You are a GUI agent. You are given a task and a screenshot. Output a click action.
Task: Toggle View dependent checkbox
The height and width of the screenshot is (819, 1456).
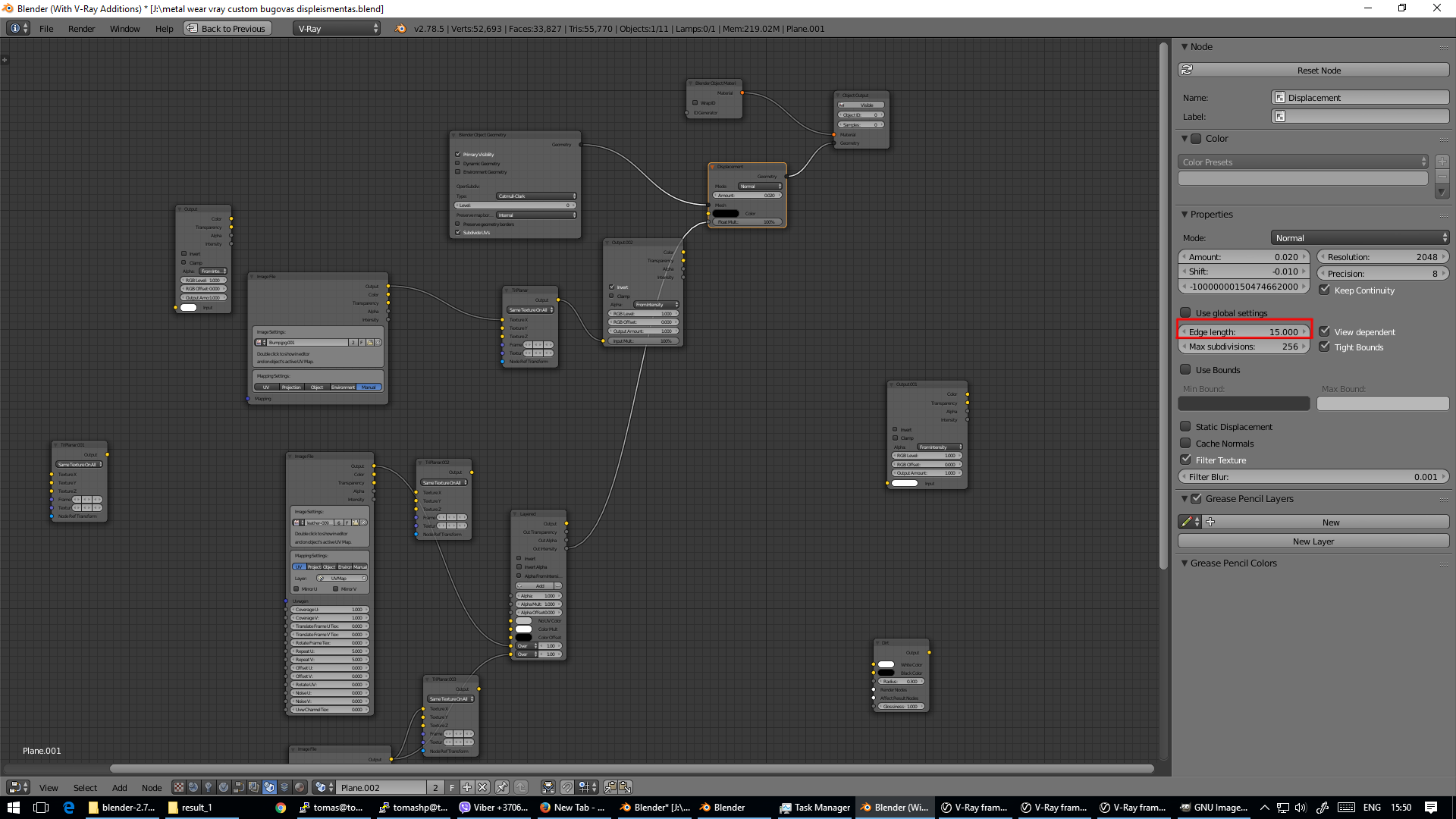1324,331
